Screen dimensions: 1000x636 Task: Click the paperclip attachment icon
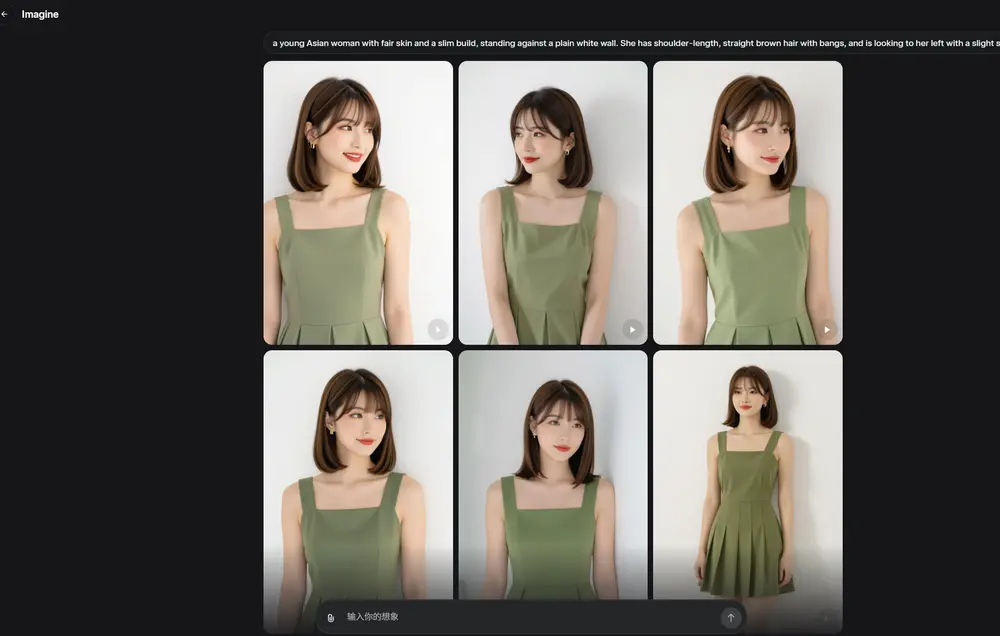click(x=331, y=618)
